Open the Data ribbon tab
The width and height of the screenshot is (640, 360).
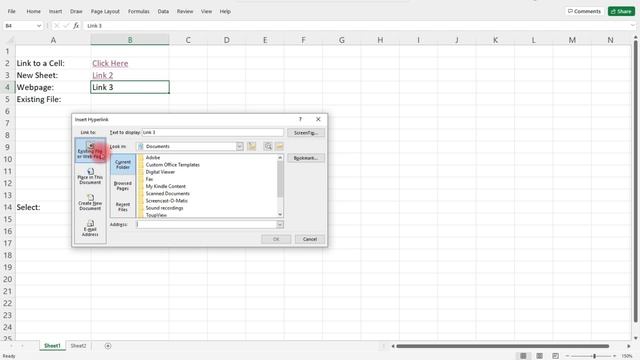click(163, 11)
